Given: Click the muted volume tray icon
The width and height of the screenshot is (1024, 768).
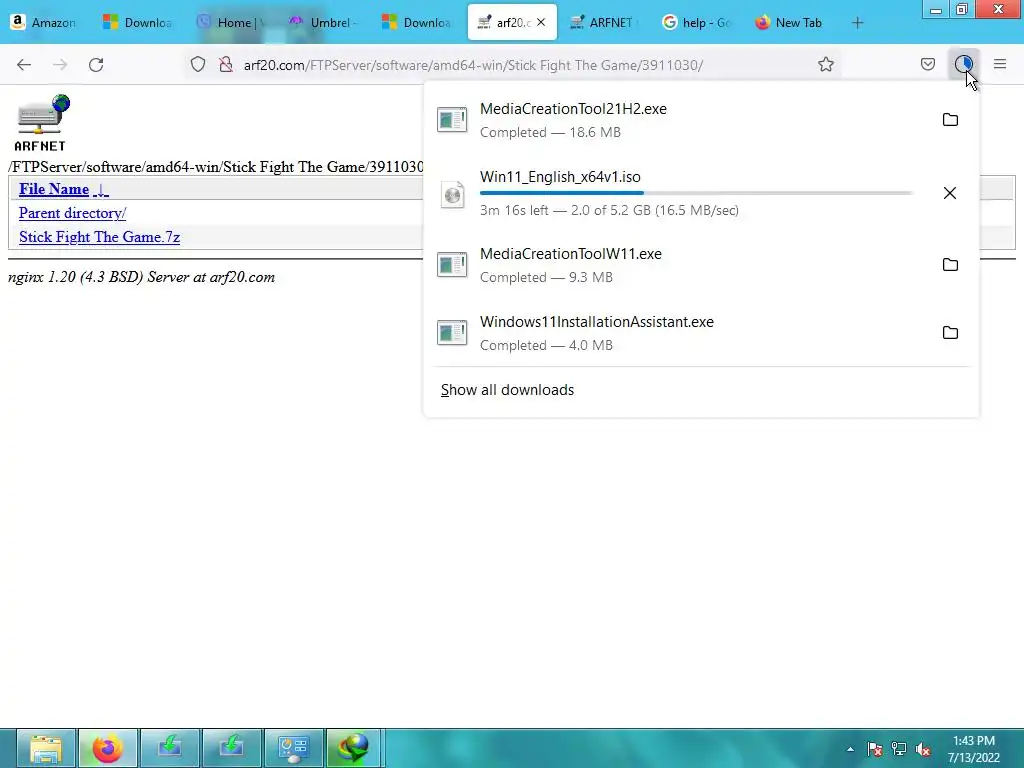Looking at the screenshot, I should (923, 749).
